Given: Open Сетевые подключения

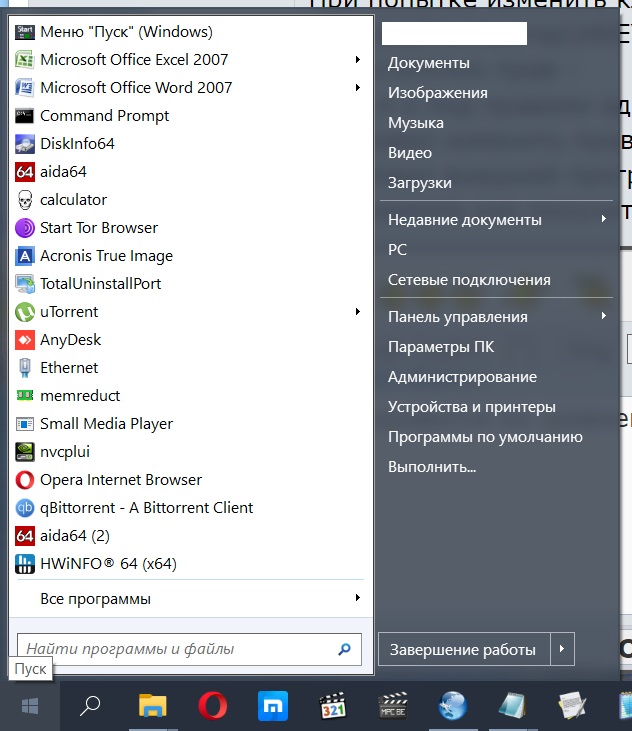Looking at the screenshot, I should [x=469, y=280].
